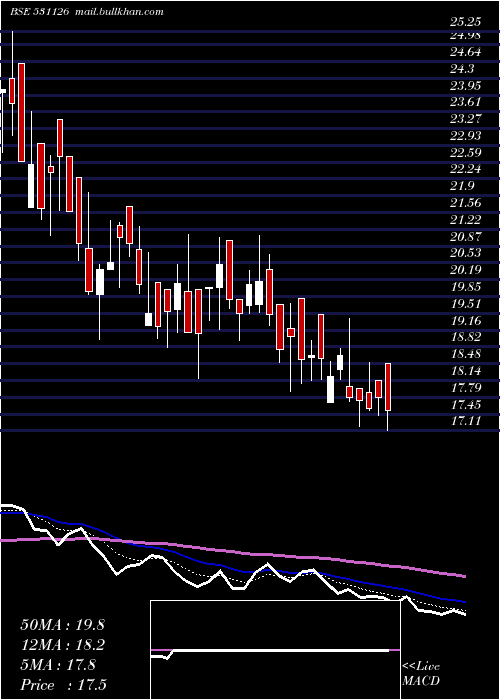
Task: Click the 21.56 price level label
Action: pyautogui.click(x=467, y=203)
